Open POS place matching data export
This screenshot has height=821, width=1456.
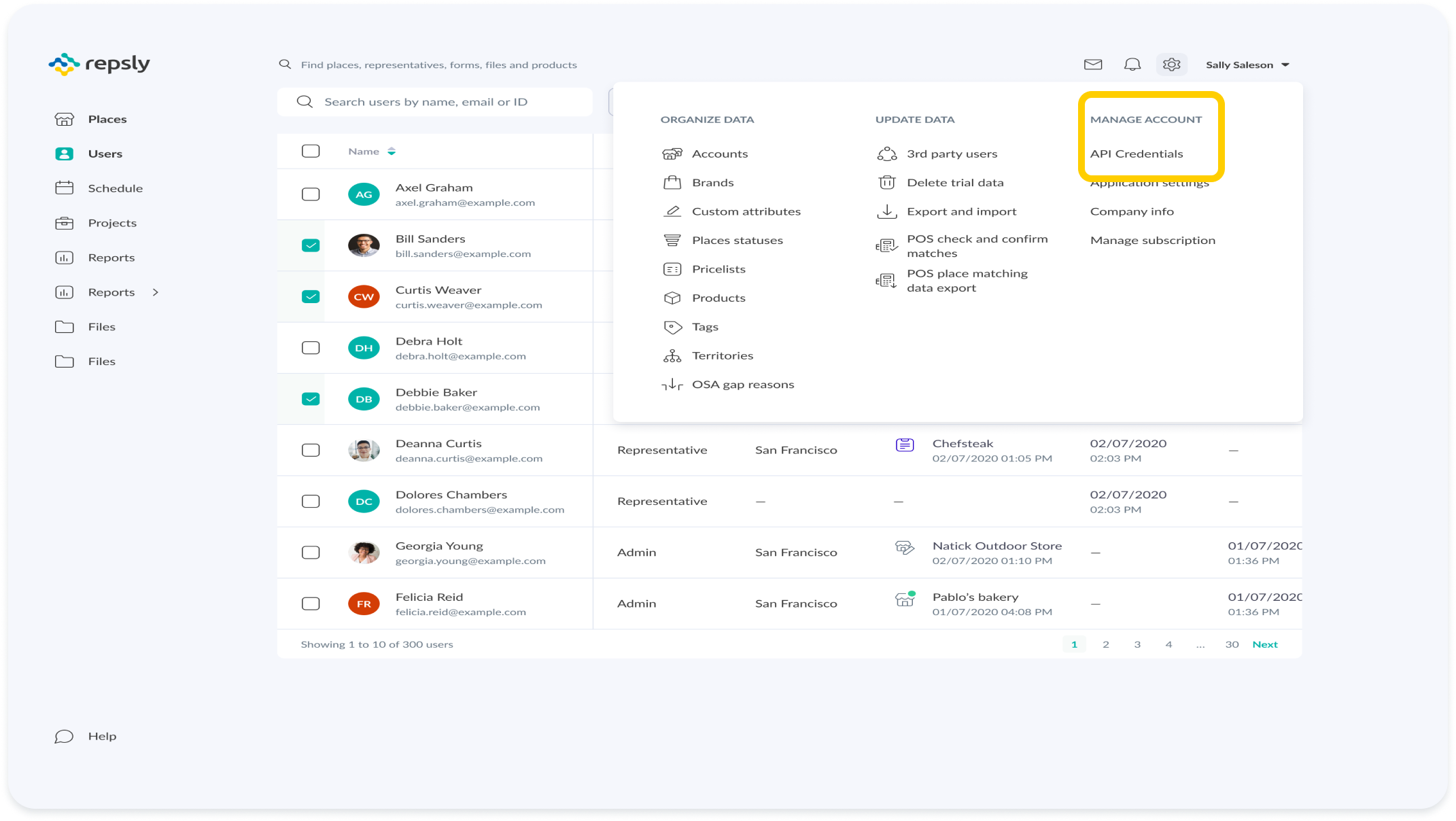967,281
